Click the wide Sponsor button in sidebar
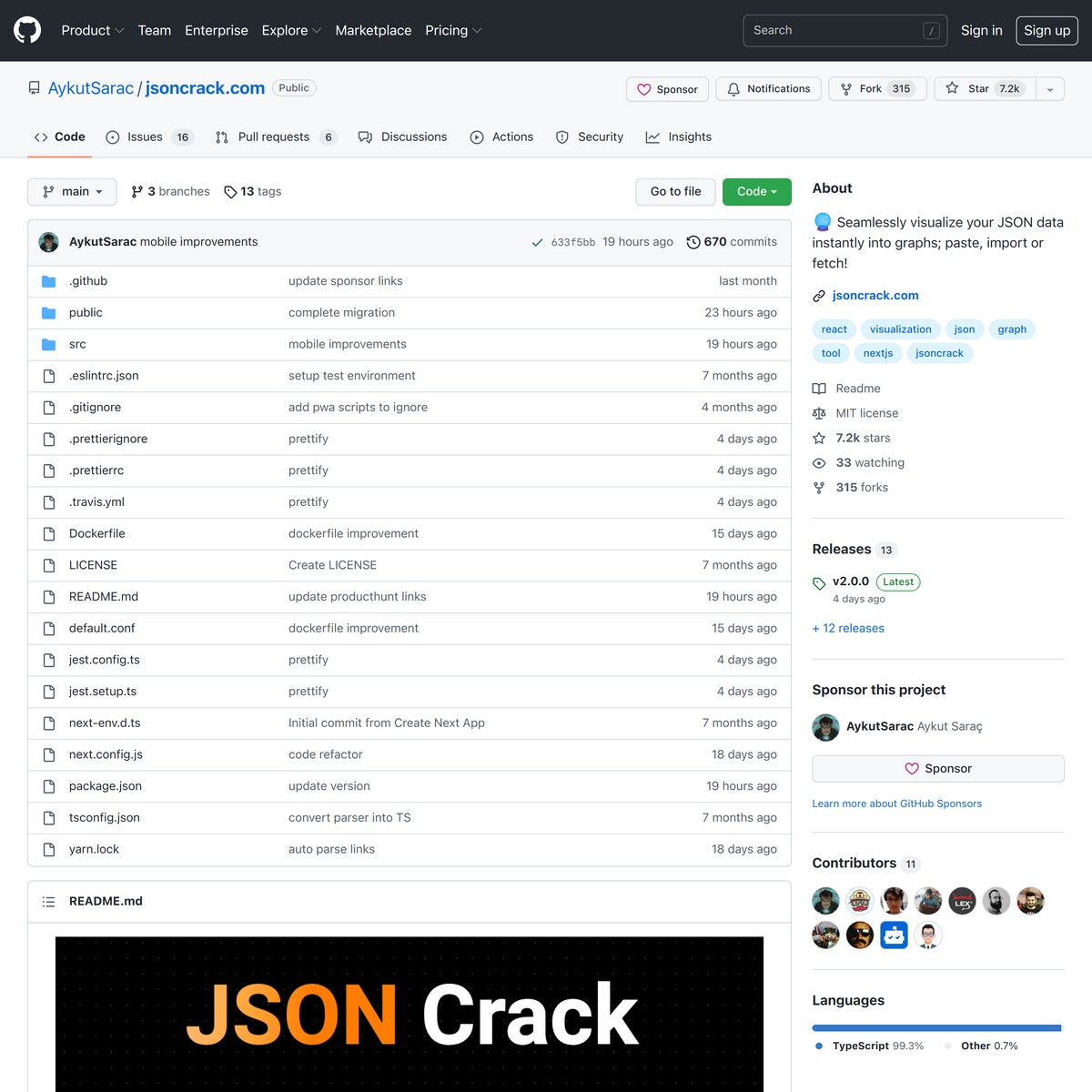This screenshot has width=1092, height=1092. 938,769
